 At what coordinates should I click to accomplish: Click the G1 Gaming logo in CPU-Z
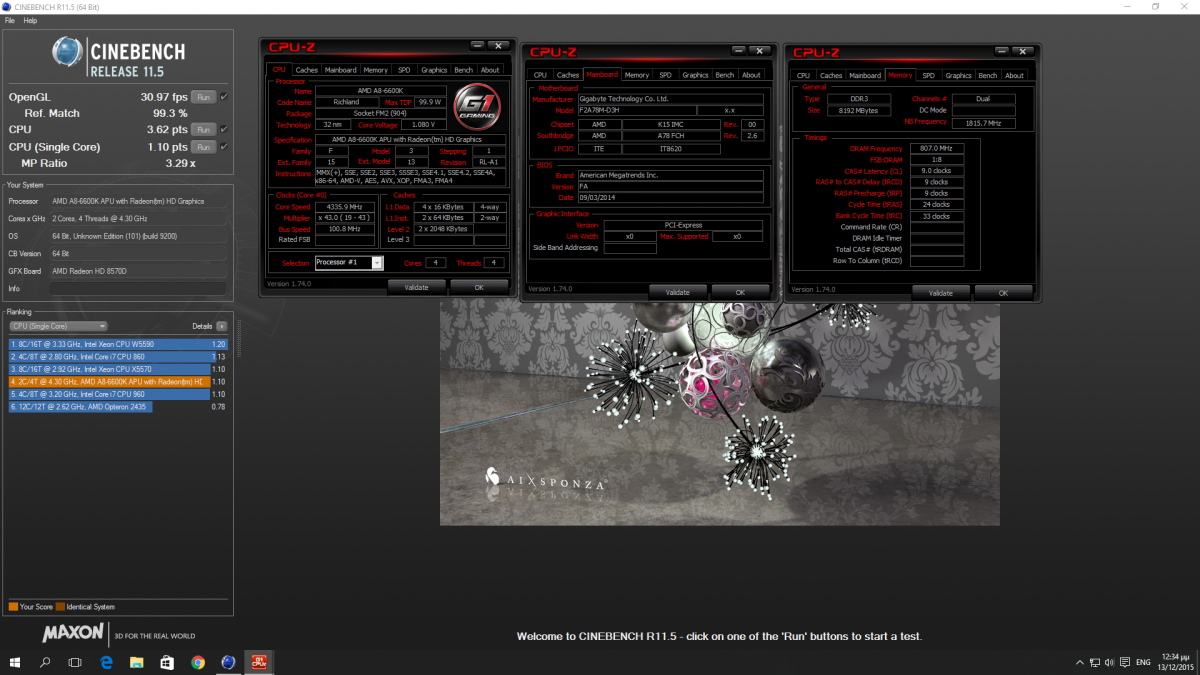tap(477, 108)
